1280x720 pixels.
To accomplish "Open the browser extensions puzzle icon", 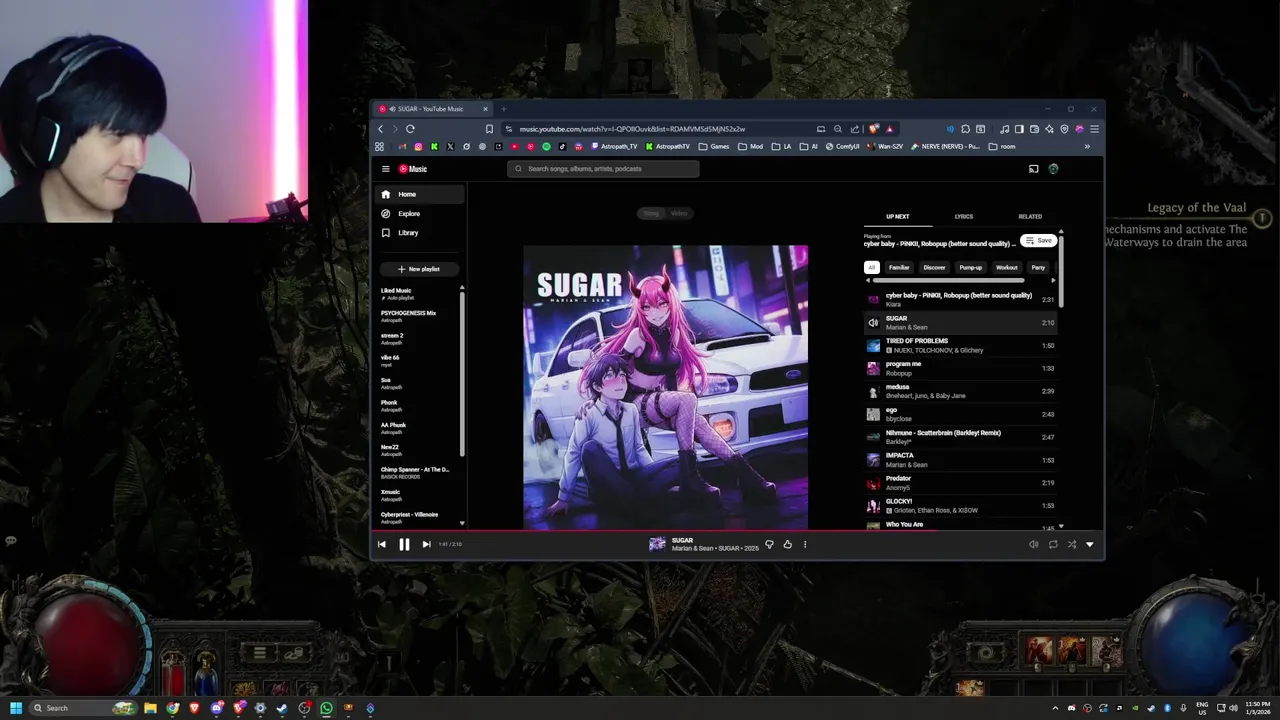I will click(965, 129).
